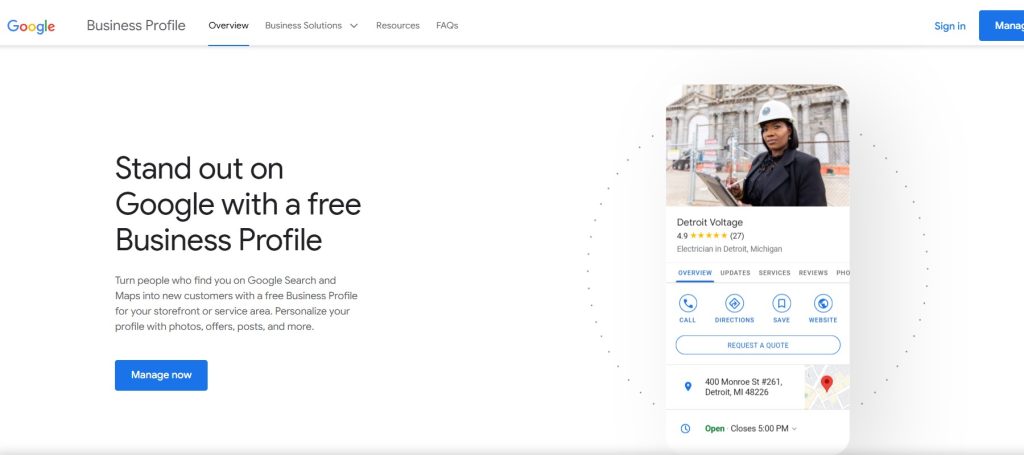Select the SERVICES tab in profile card
Screen dimensions: 1024x455
pyautogui.click(x=775, y=273)
